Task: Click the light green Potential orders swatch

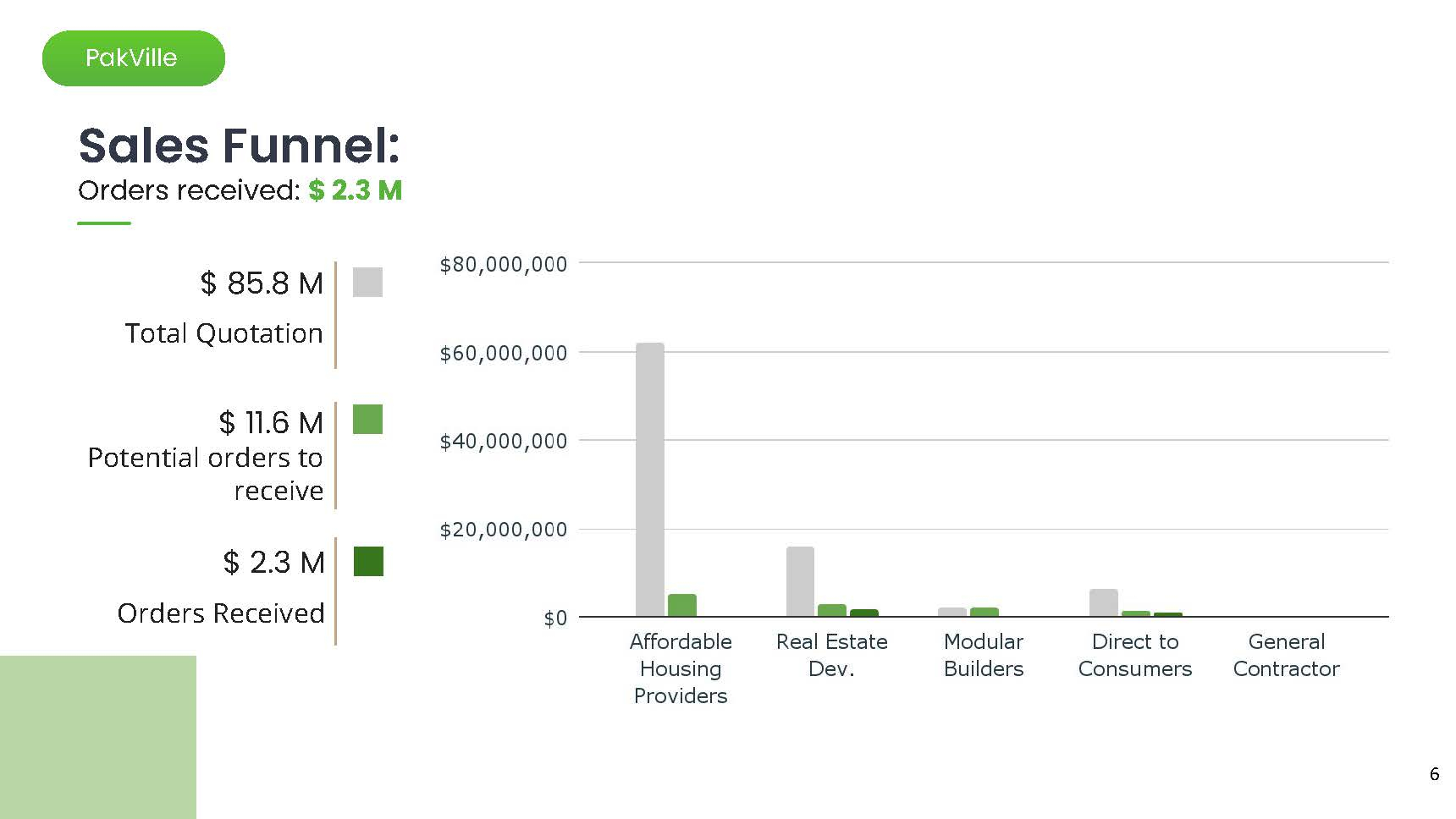Action: pos(367,420)
